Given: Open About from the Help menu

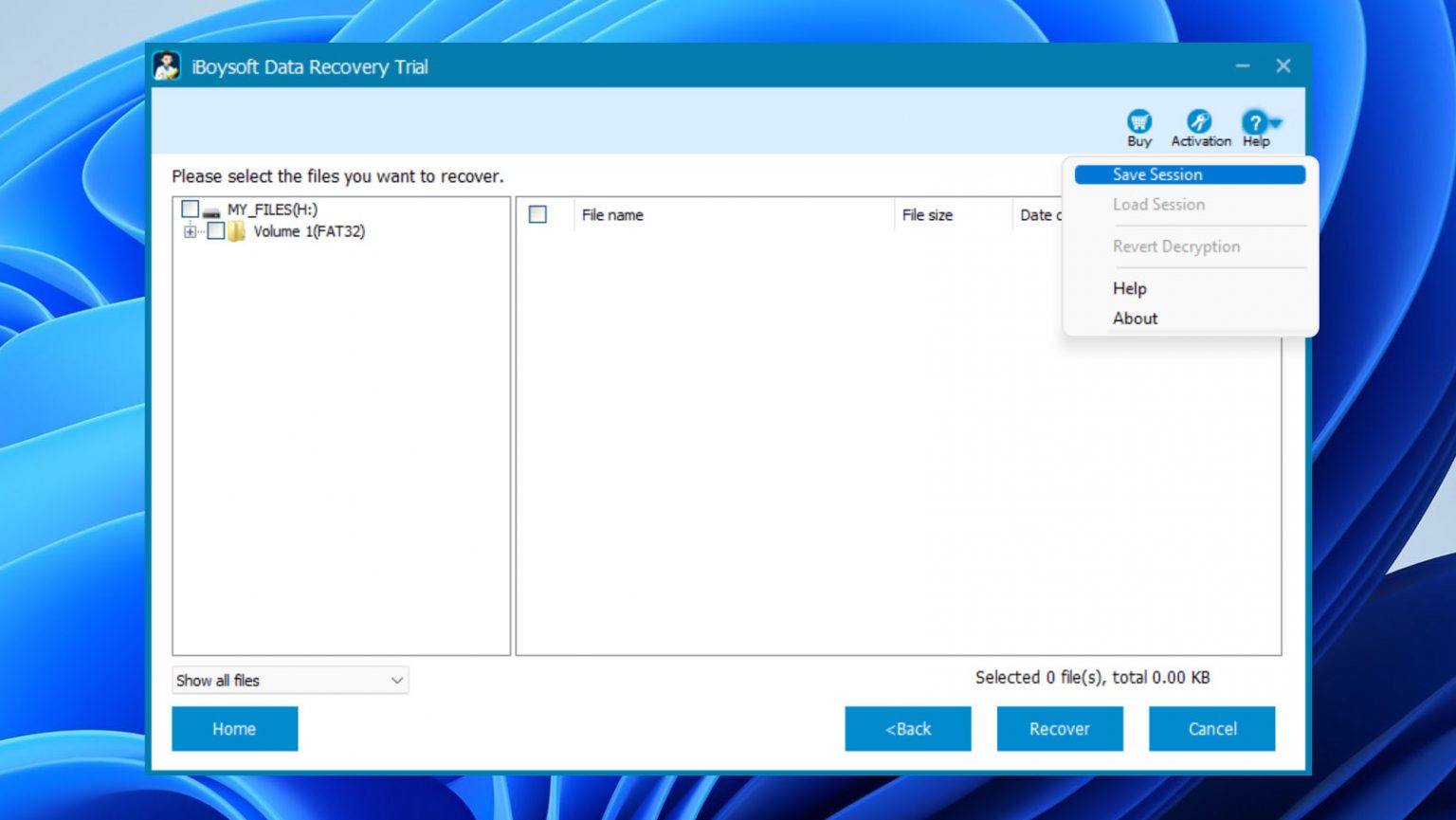Looking at the screenshot, I should coord(1135,319).
